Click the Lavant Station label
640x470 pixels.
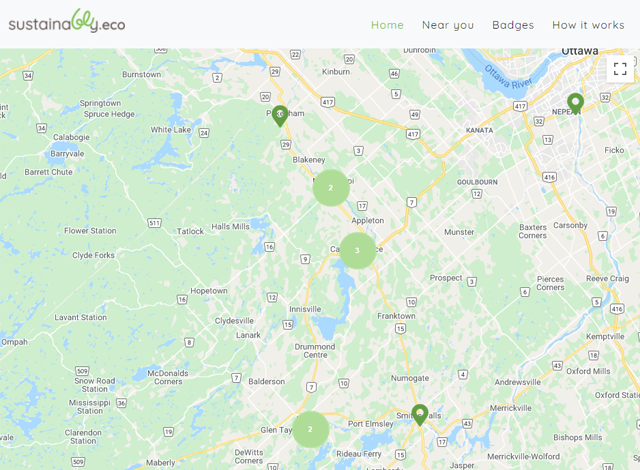tap(81, 317)
